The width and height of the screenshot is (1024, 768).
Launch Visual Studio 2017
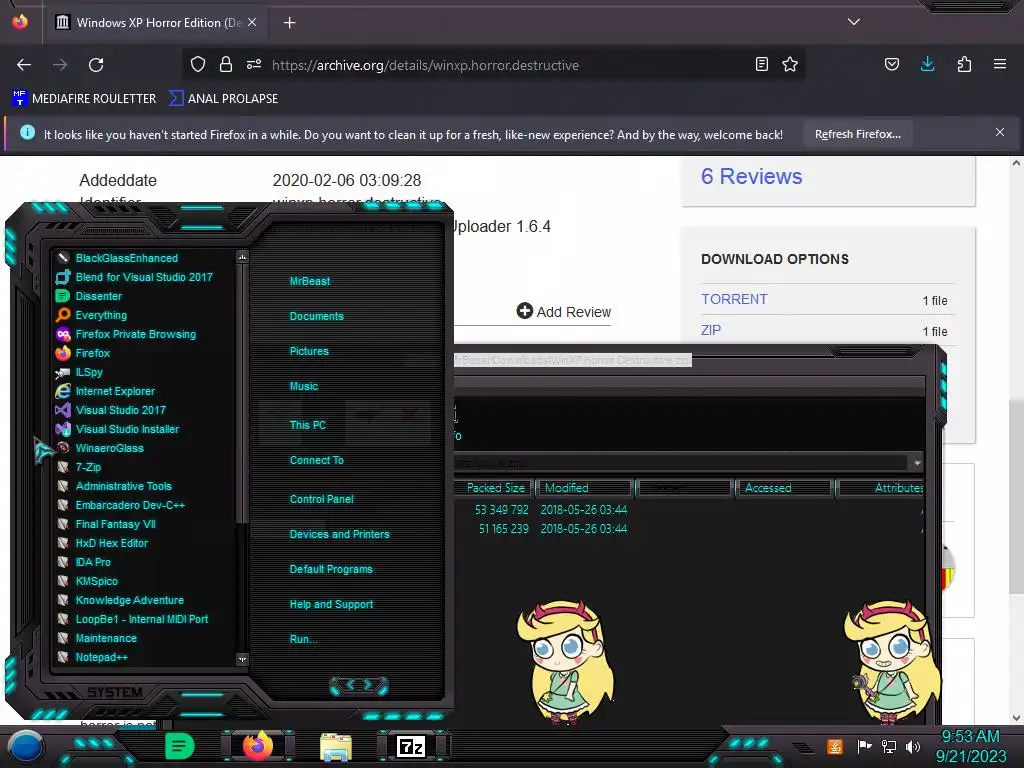tap(112, 410)
